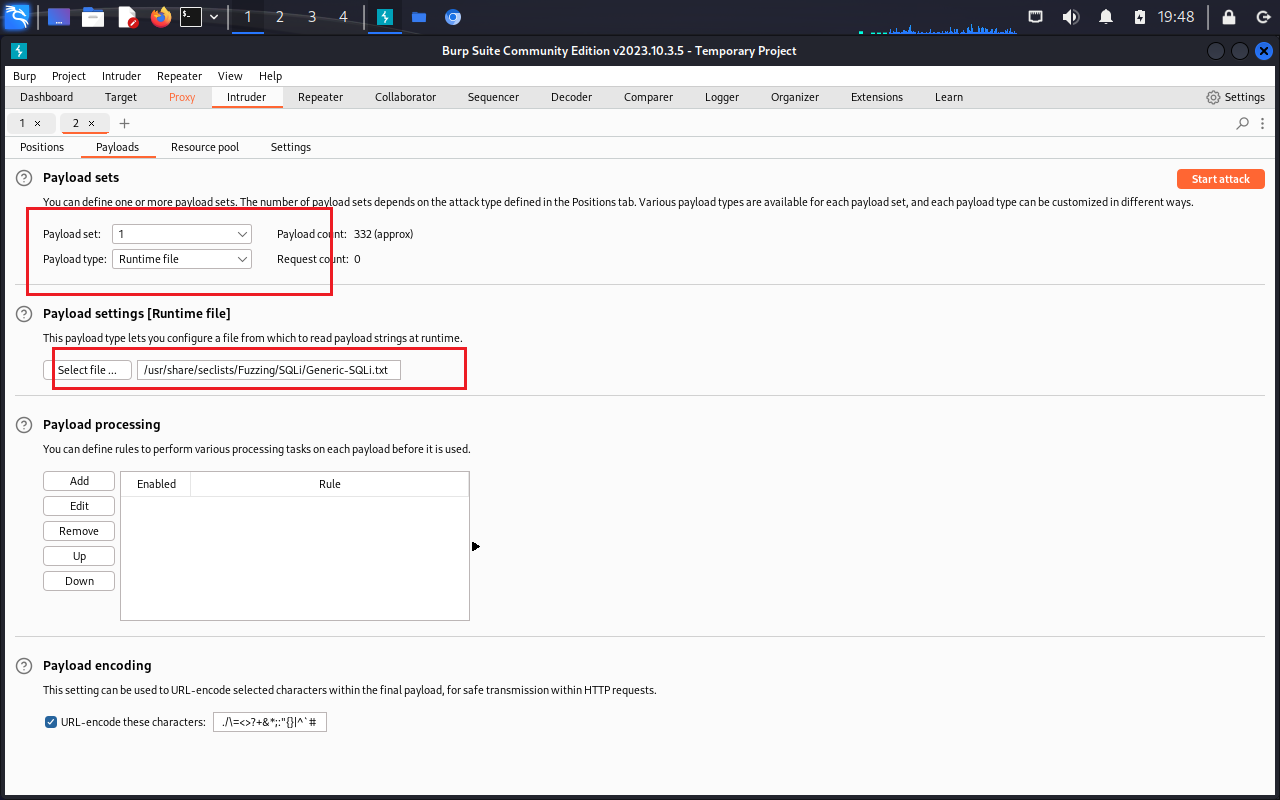Click Remove in Payload processing
Screen dimensions: 1280x800
click(79, 531)
